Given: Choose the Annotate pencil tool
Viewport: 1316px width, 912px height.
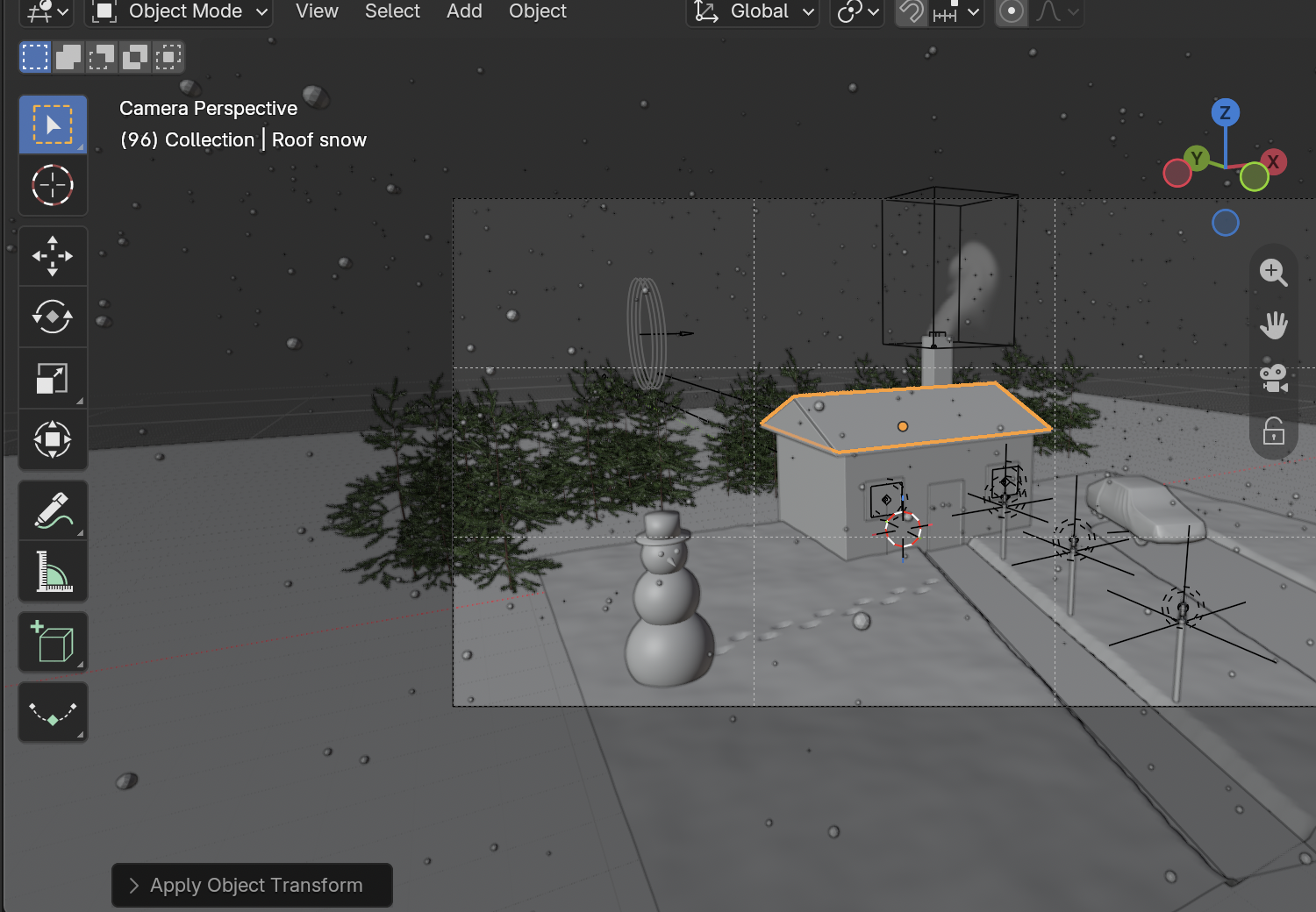Looking at the screenshot, I should (x=53, y=510).
